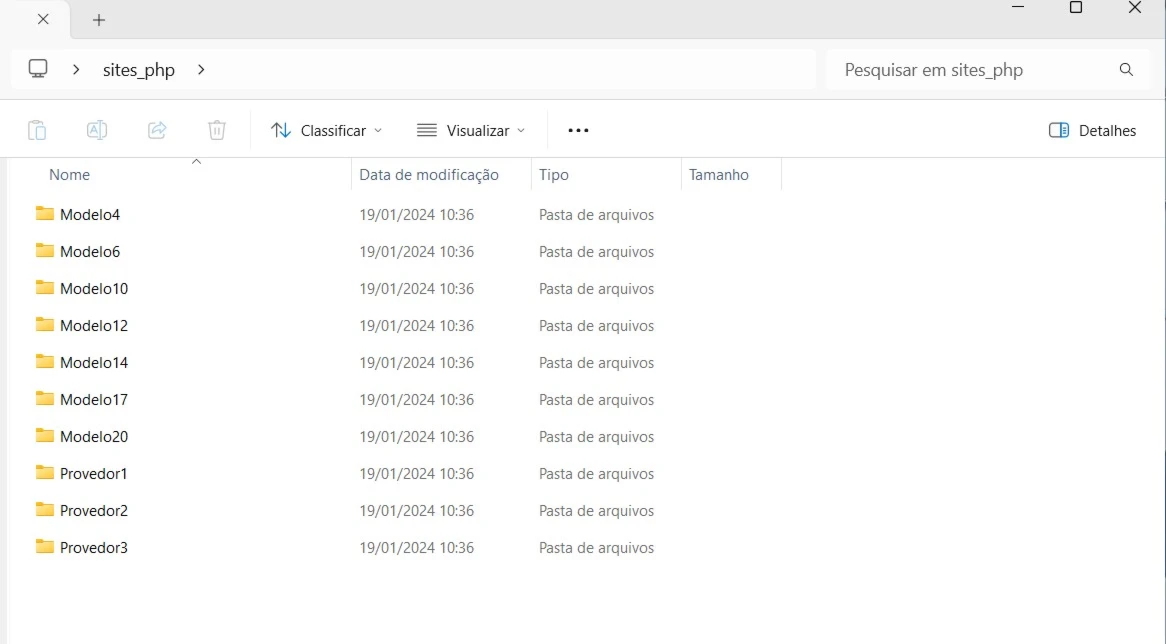1166x644 pixels.
Task: Sort by the Nome column header
Action: coord(69,175)
